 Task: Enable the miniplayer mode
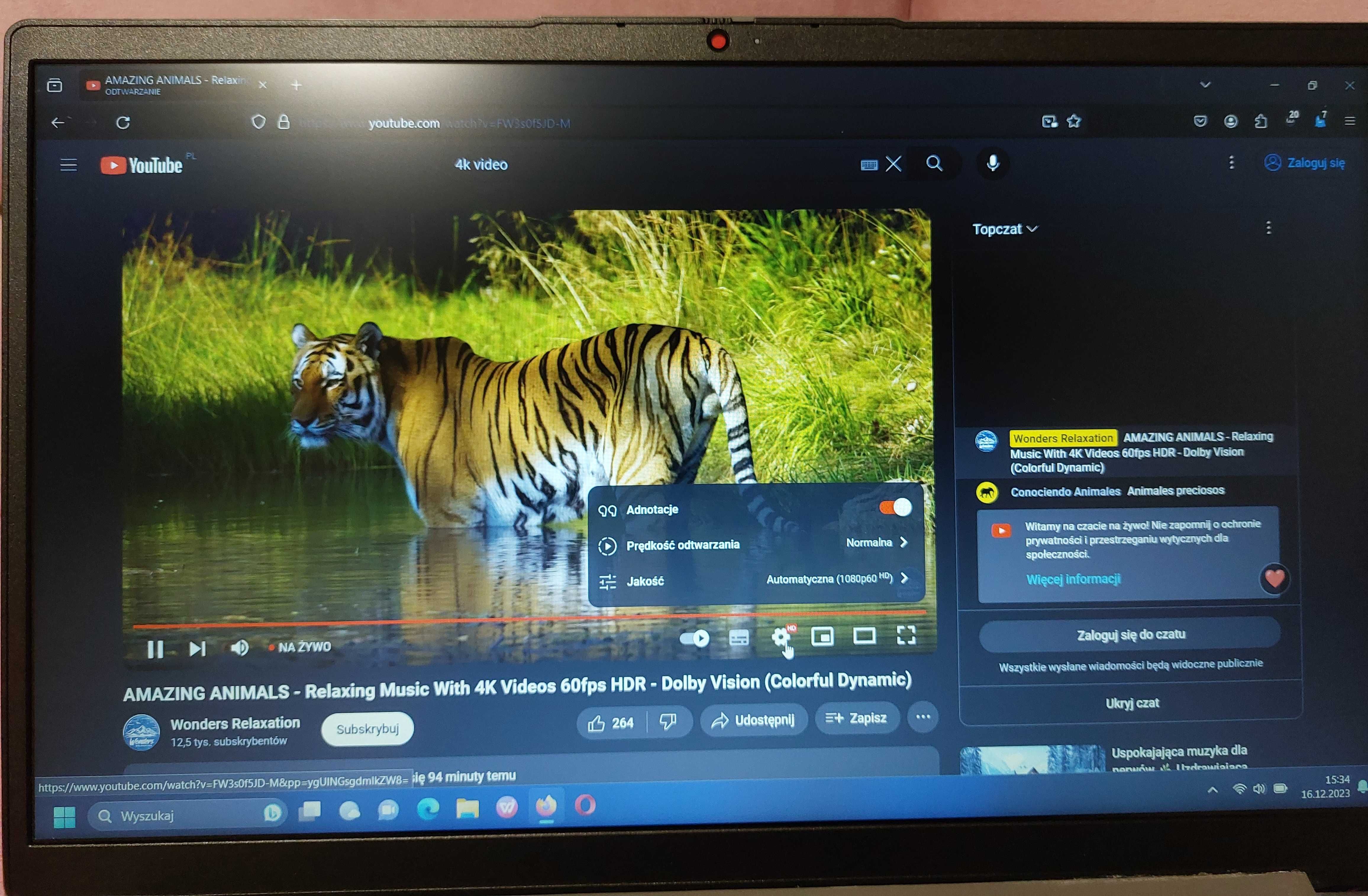tap(822, 636)
